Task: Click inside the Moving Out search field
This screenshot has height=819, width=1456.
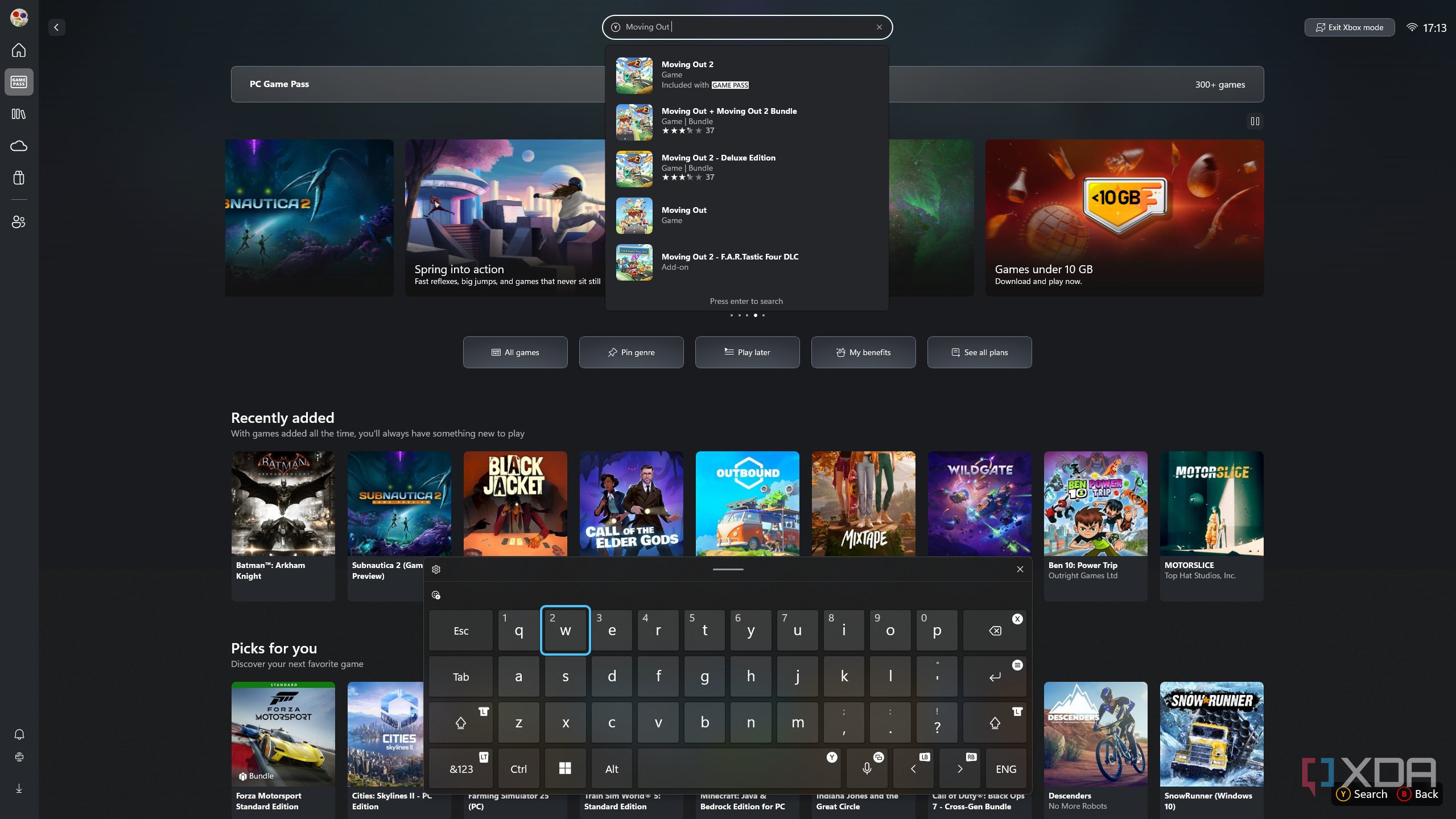Action: 746,27
